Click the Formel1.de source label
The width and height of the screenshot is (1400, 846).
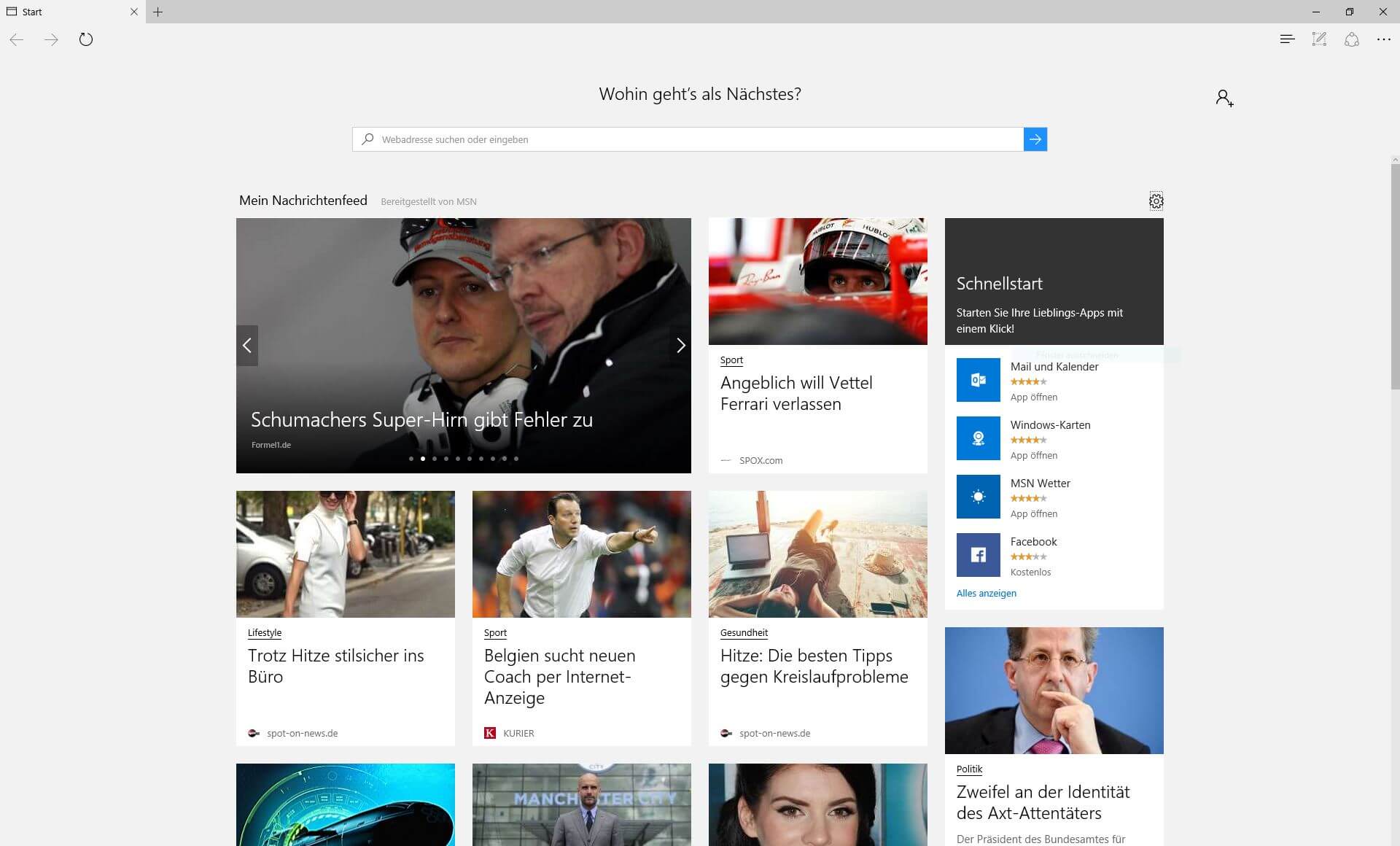click(271, 445)
